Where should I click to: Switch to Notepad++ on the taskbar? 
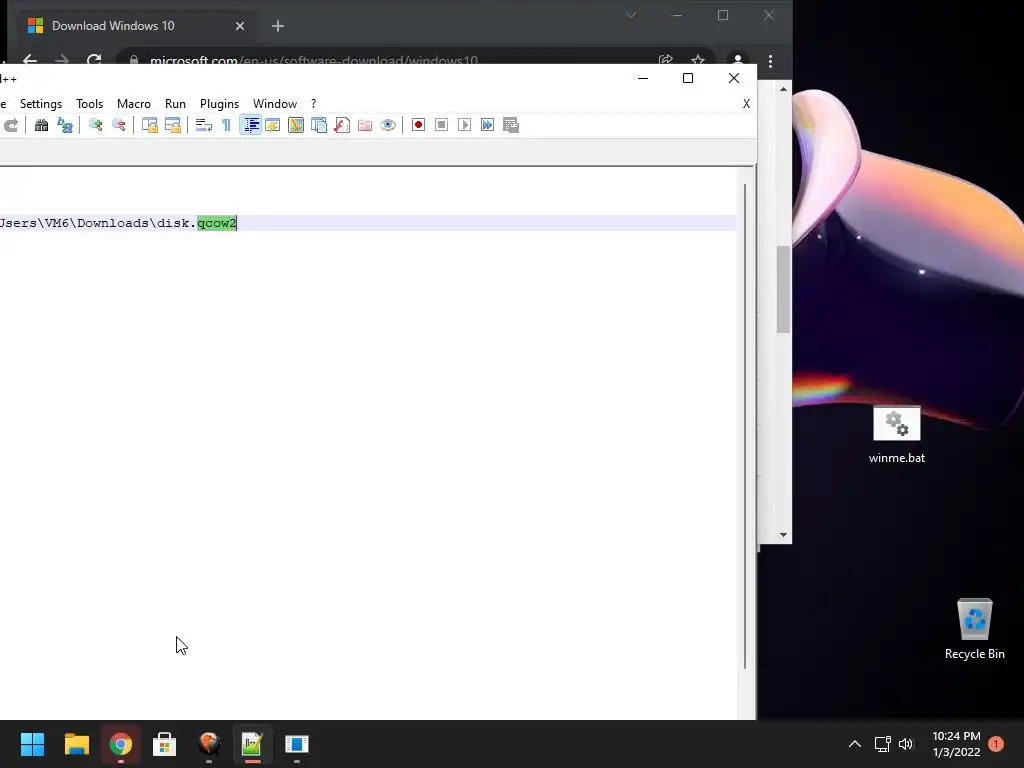point(252,744)
